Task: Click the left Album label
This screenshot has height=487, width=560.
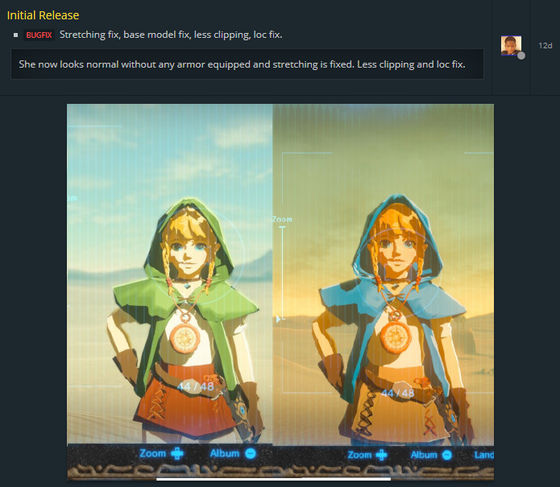Action: tap(224, 453)
